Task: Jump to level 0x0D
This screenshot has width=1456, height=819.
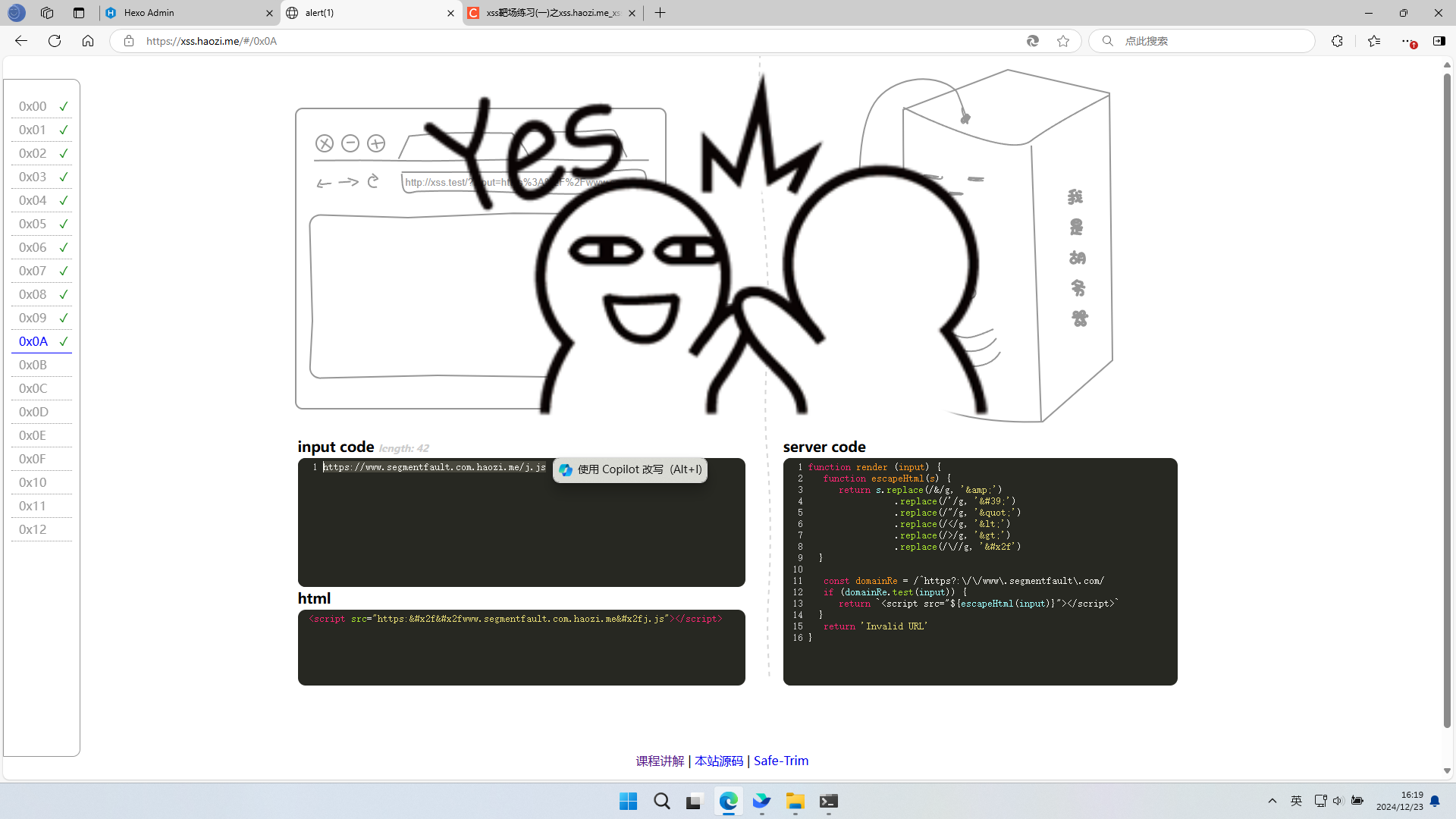Action: click(x=42, y=412)
